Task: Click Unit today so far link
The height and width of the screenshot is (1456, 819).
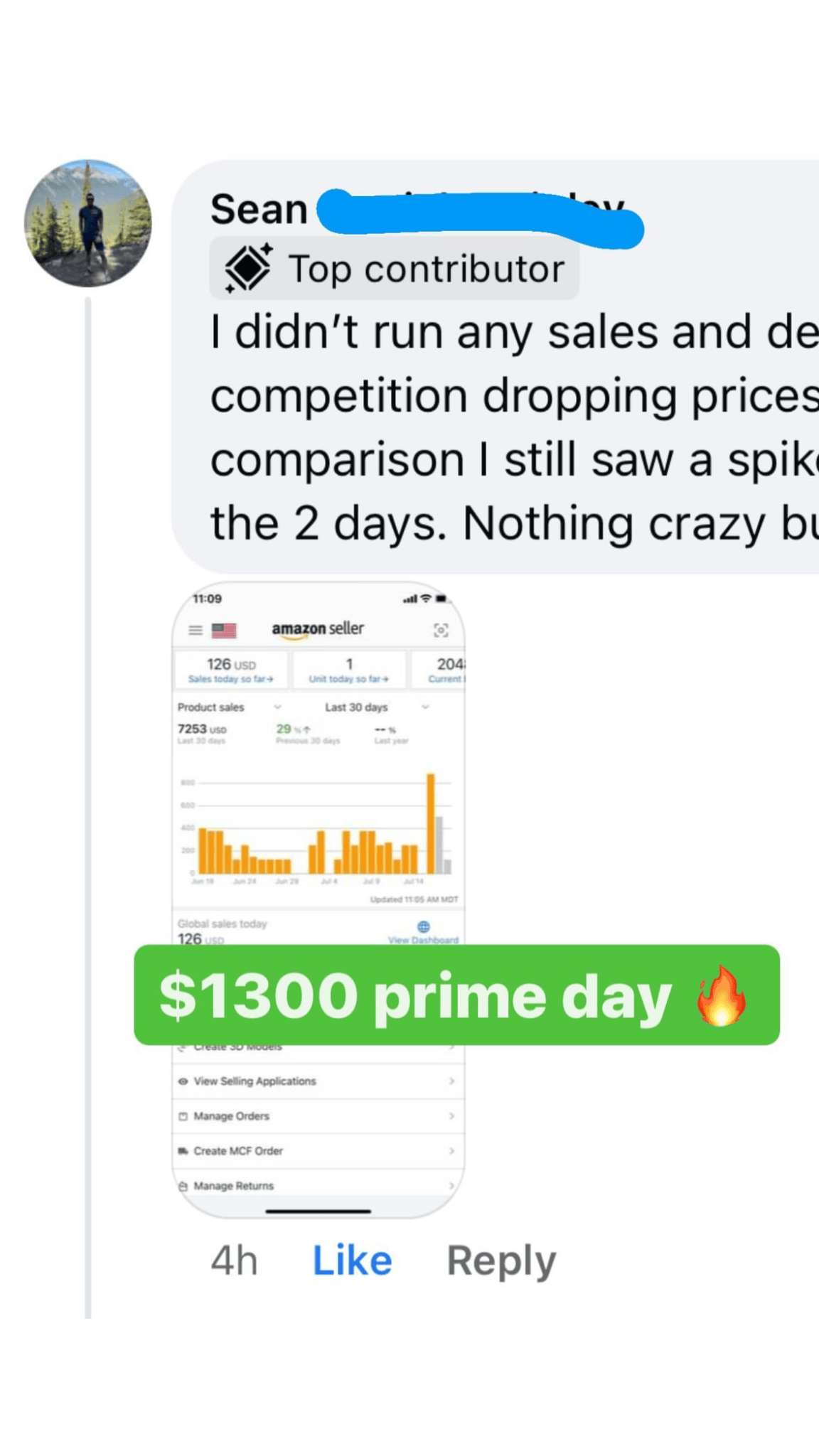Action: click(348, 679)
